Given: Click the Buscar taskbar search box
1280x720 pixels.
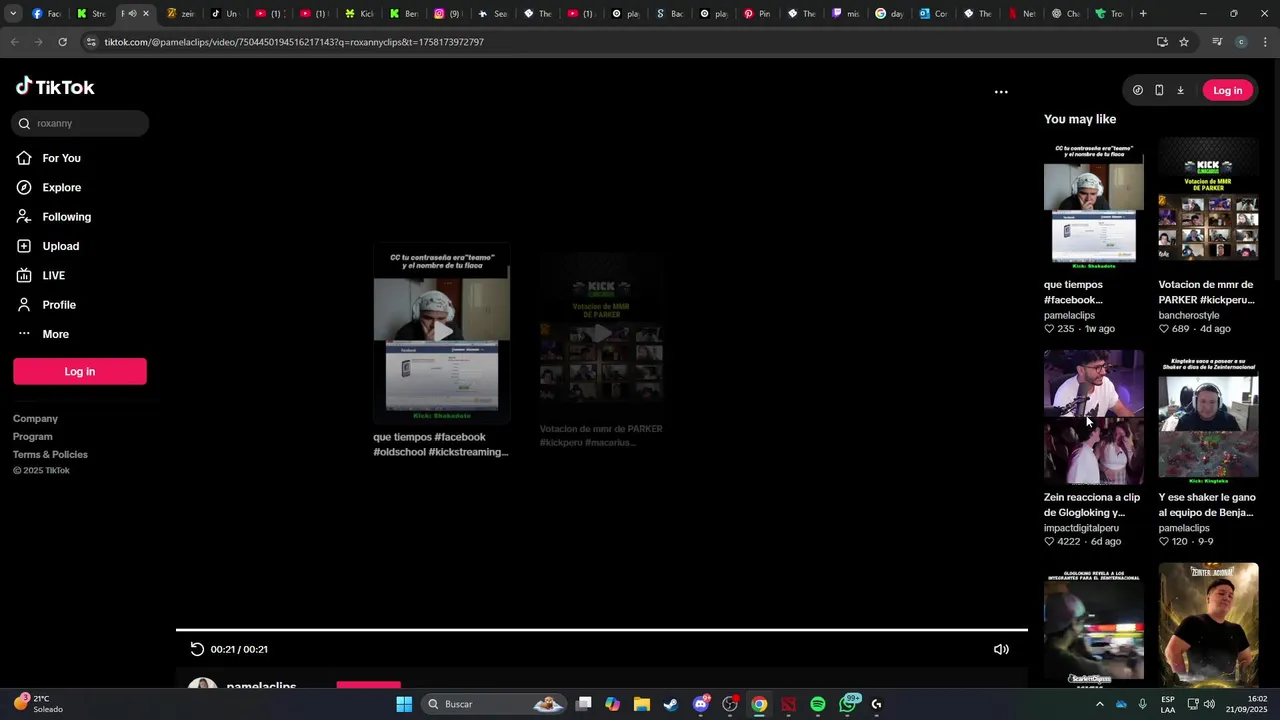Looking at the screenshot, I should point(495,704).
